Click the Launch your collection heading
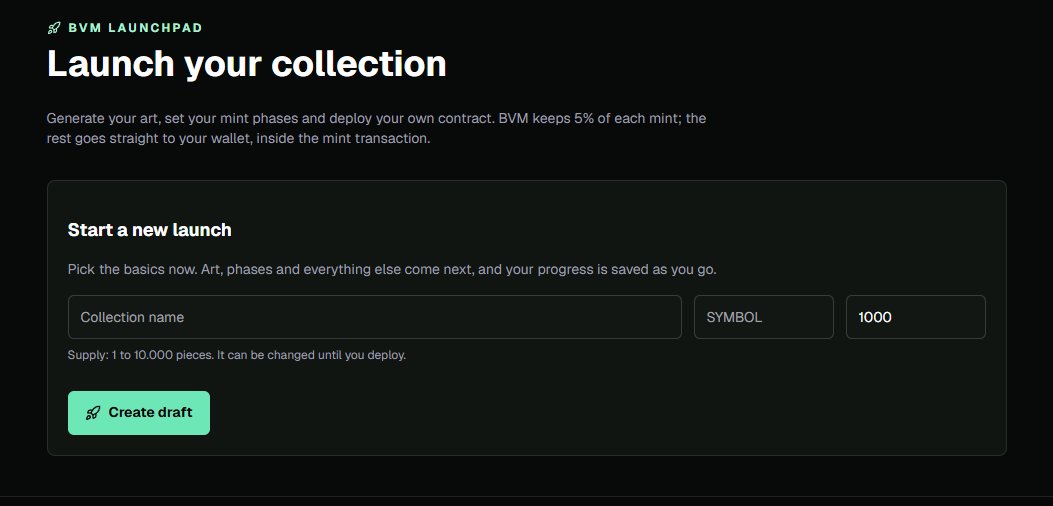This screenshot has height=506, width=1053. pyautogui.click(x=246, y=65)
